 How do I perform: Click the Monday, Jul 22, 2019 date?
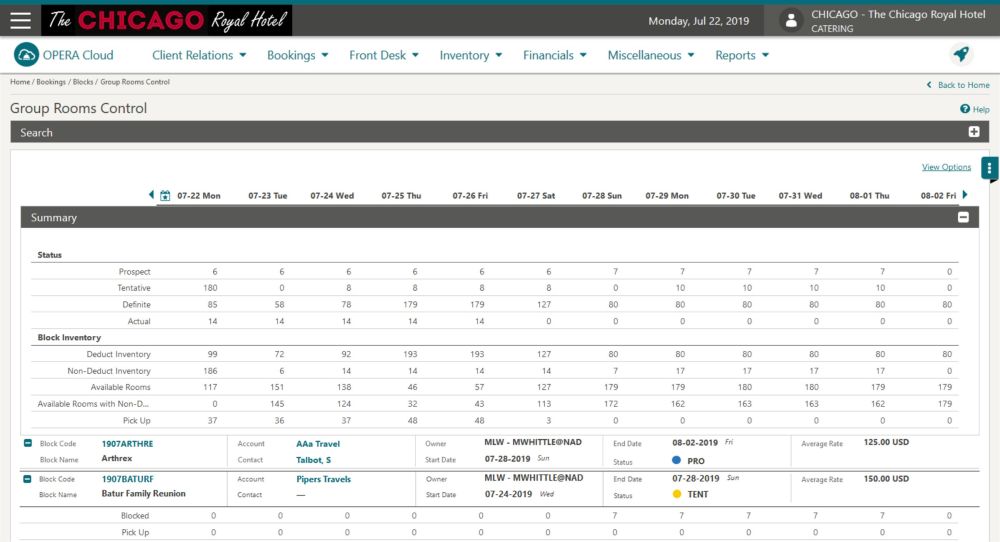698,21
